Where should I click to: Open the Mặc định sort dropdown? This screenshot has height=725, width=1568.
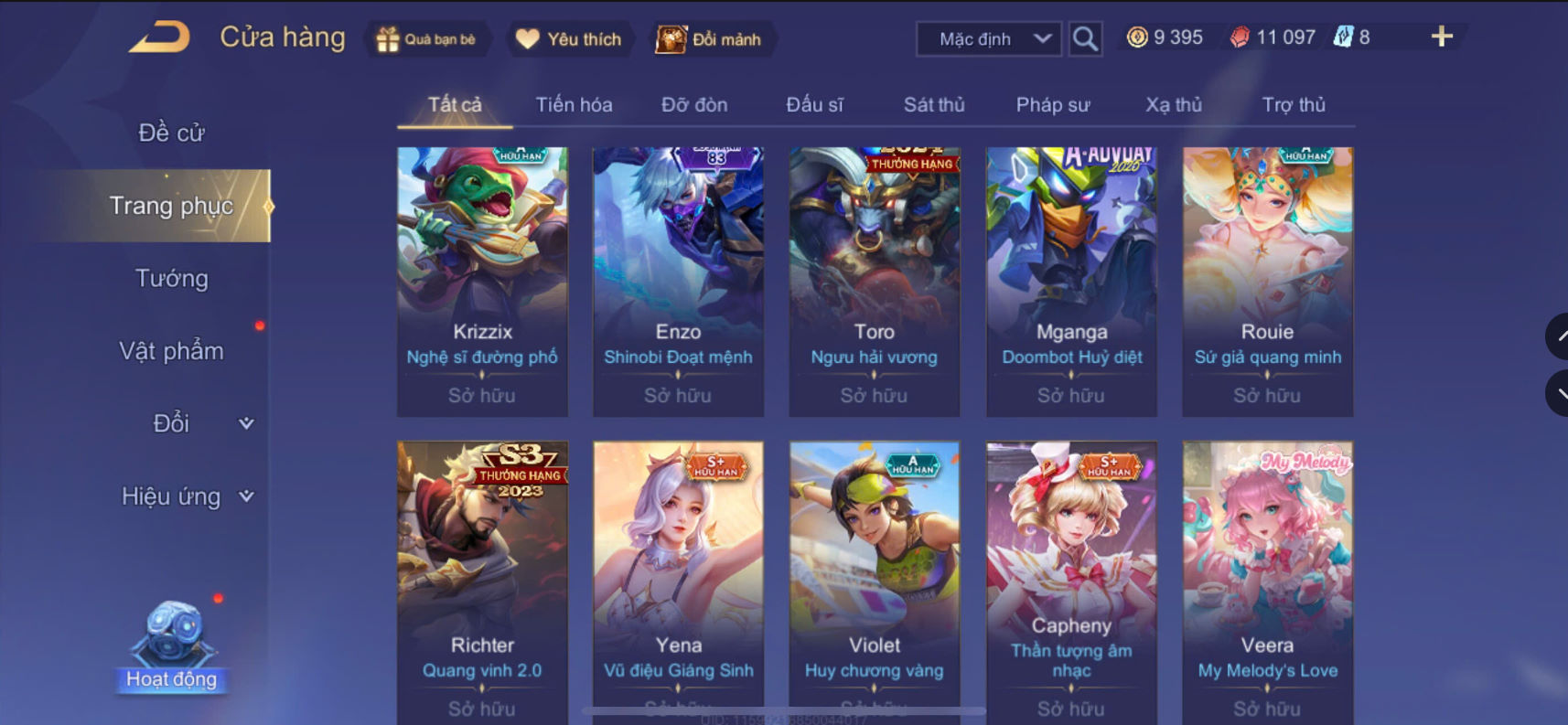989,38
